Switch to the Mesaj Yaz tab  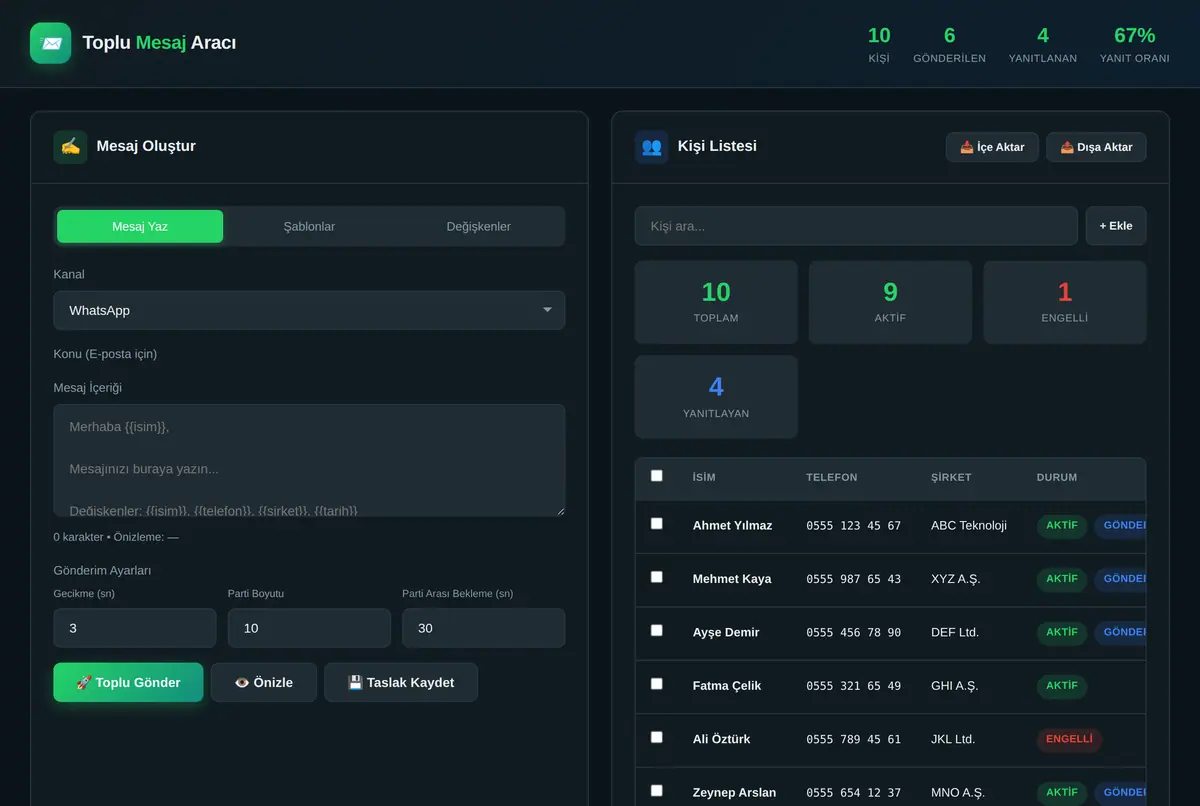pos(140,226)
